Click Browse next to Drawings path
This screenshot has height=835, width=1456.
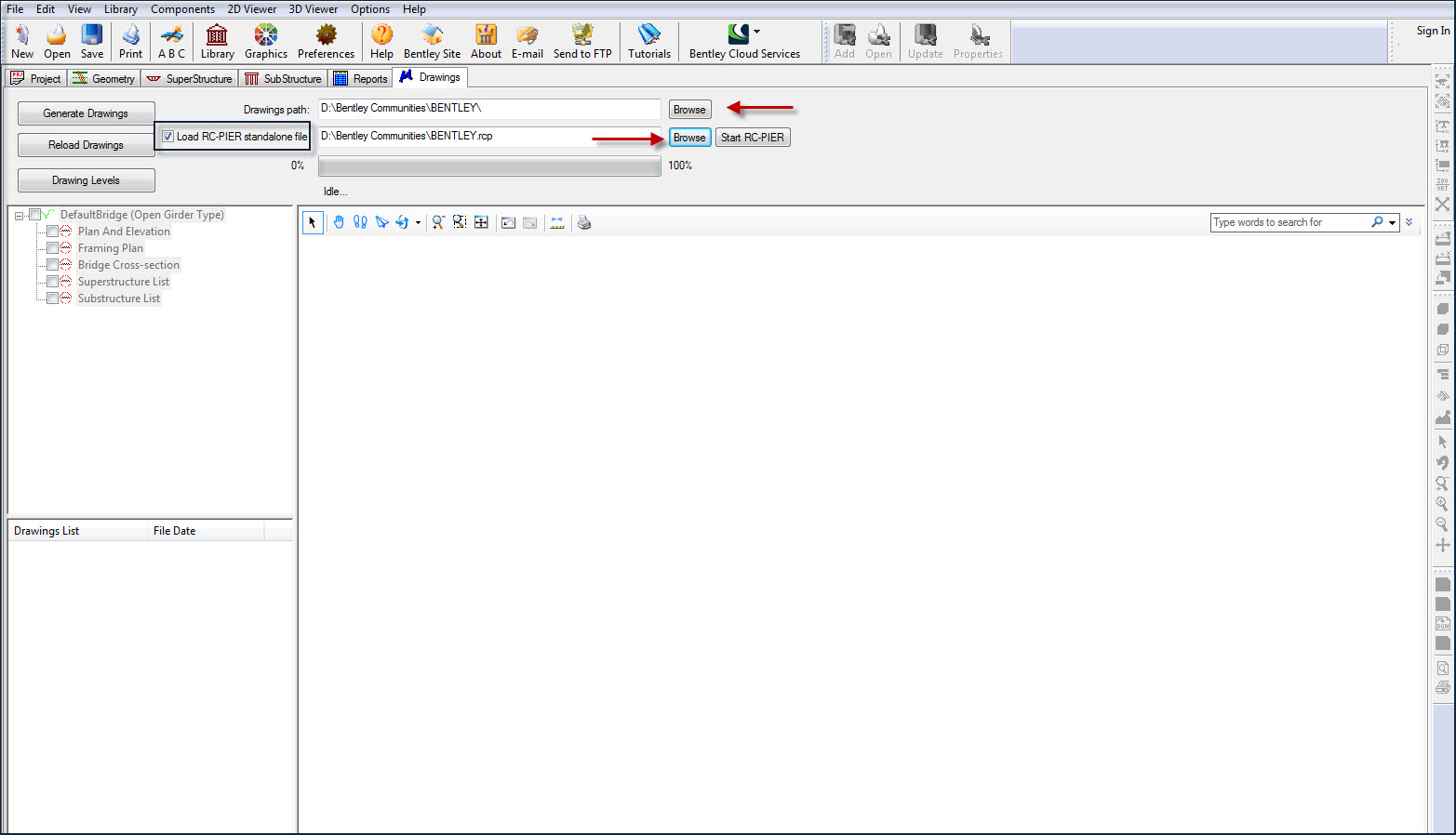[689, 110]
